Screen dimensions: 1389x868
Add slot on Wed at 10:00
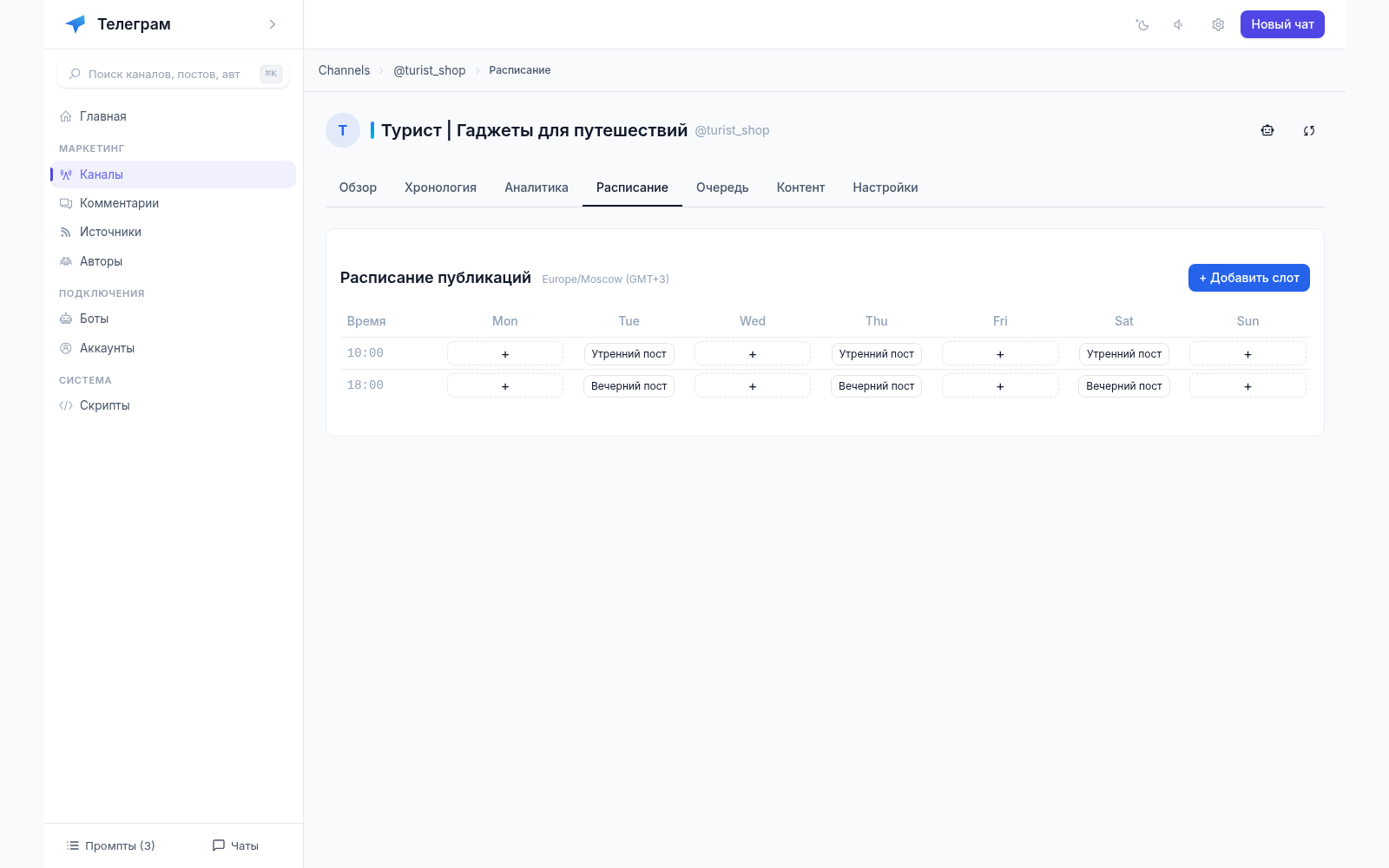(x=753, y=353)
